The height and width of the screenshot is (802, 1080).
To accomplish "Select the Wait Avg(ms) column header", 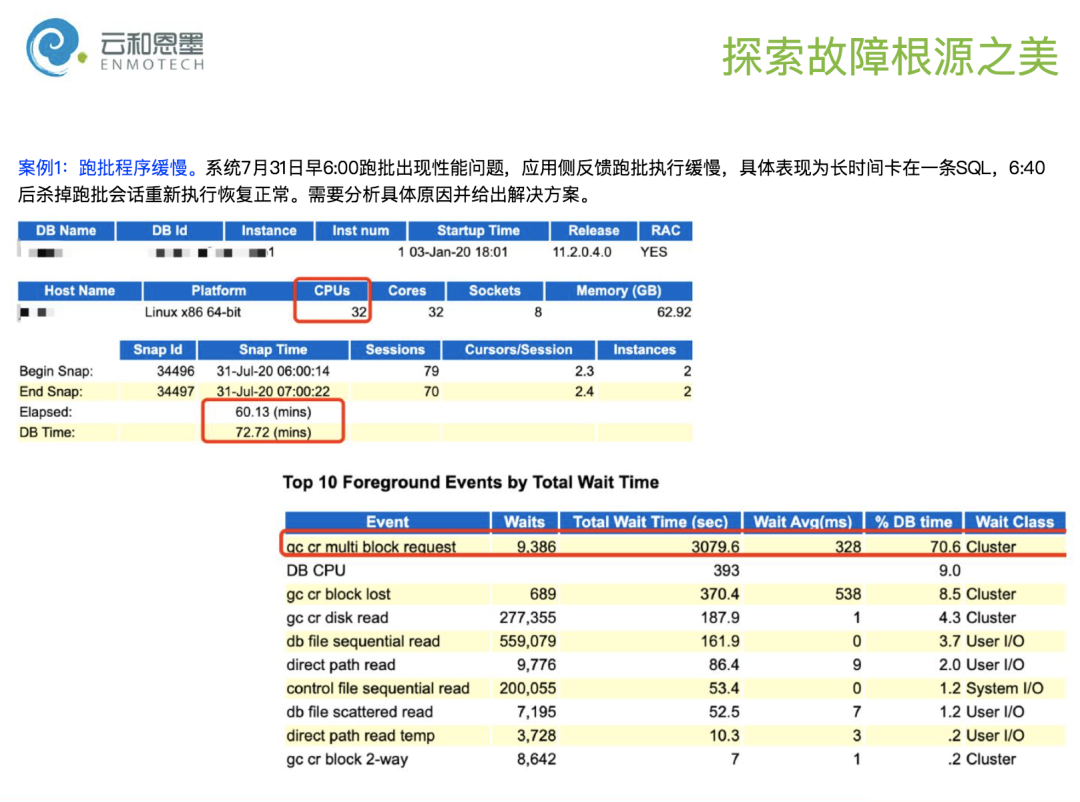I will (x=802, y=522).
